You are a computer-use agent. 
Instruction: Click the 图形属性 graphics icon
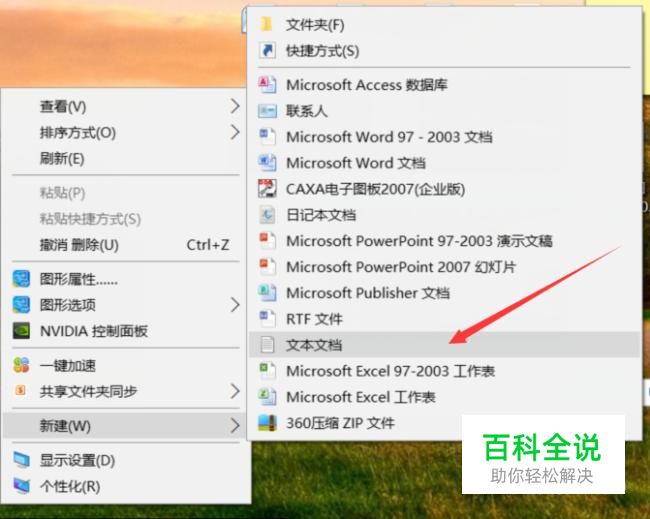tap(21, 279)
